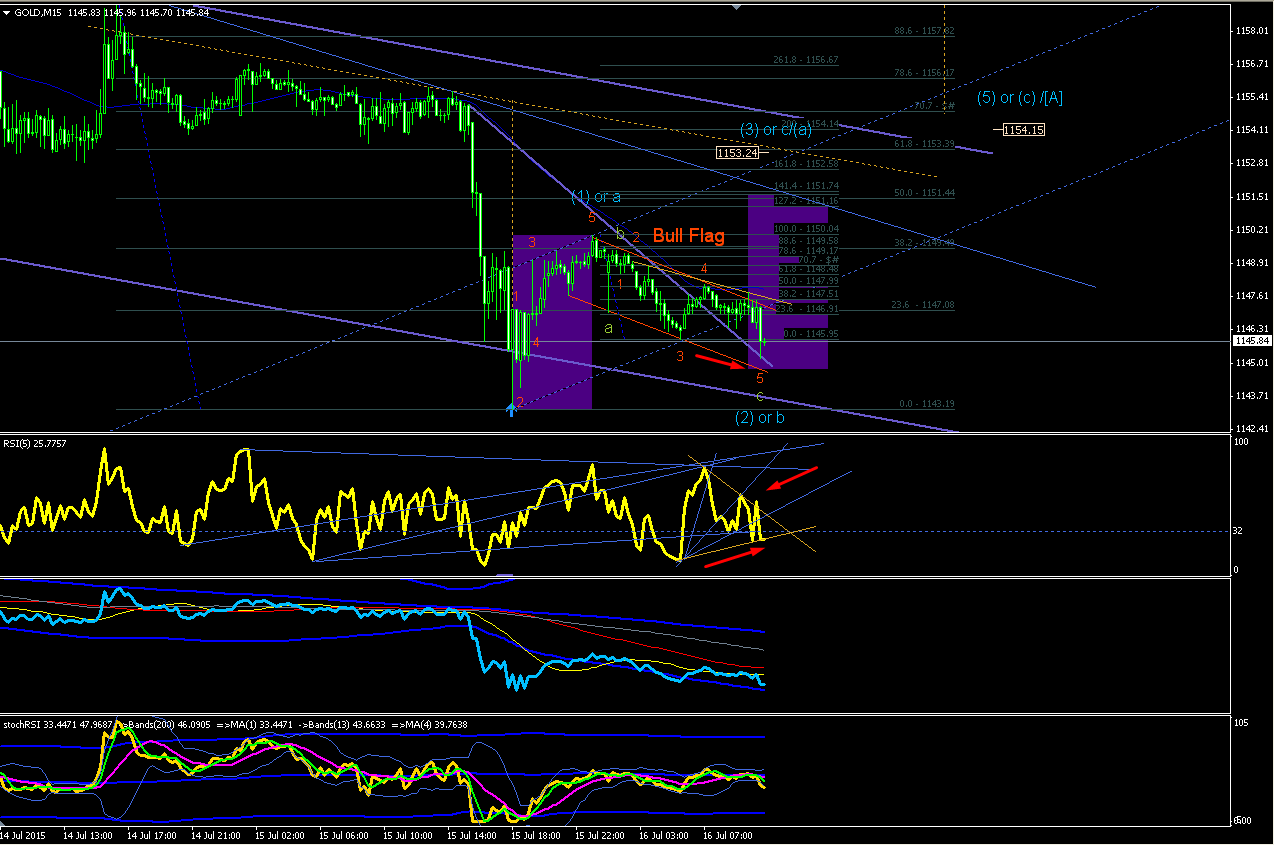Select the 1154.15 price label box
Viewport: 1274px width, 846px height.
[1023, 130]
